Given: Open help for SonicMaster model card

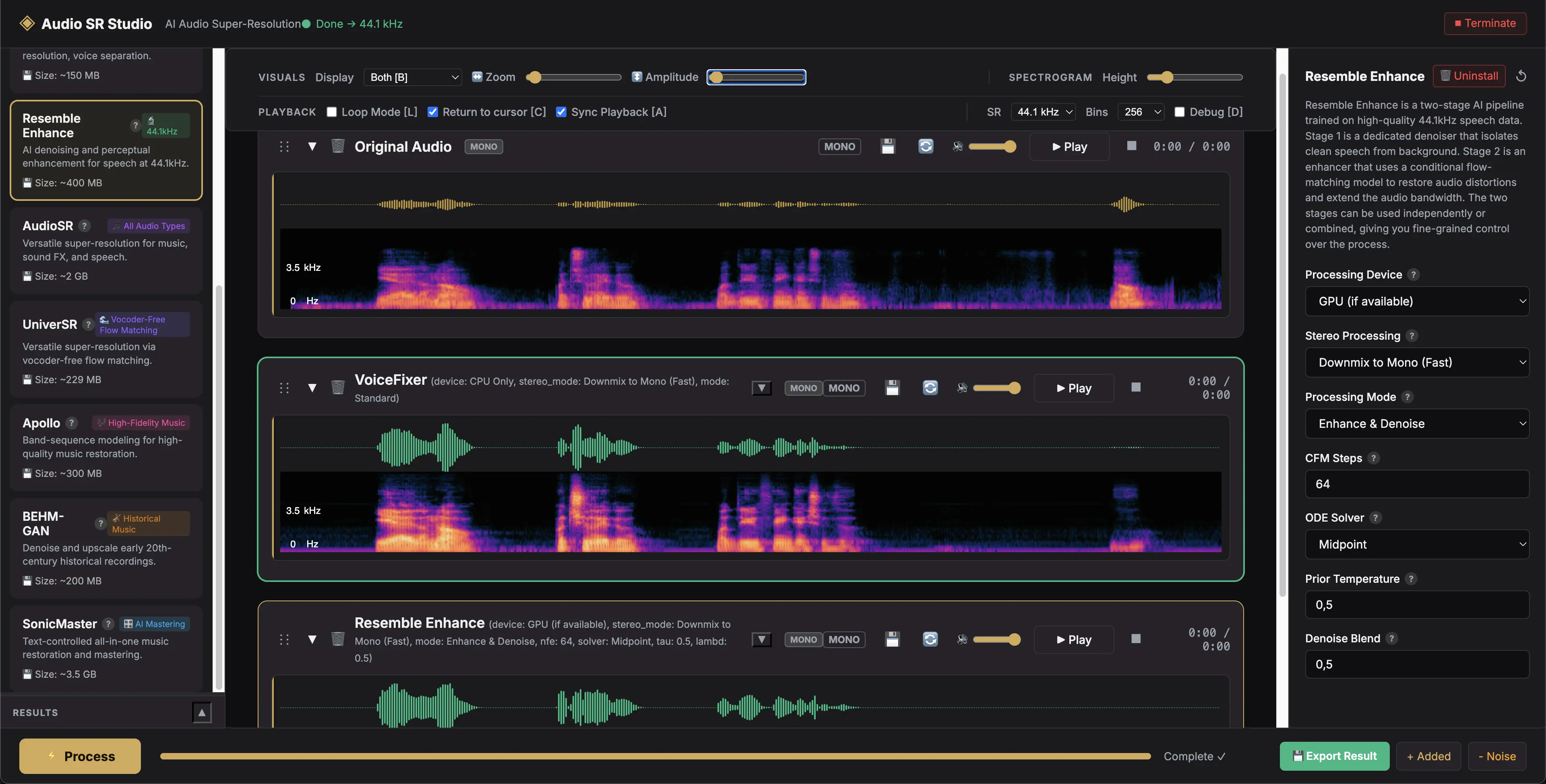Looking at the screenshot, I should pos(108,624).
